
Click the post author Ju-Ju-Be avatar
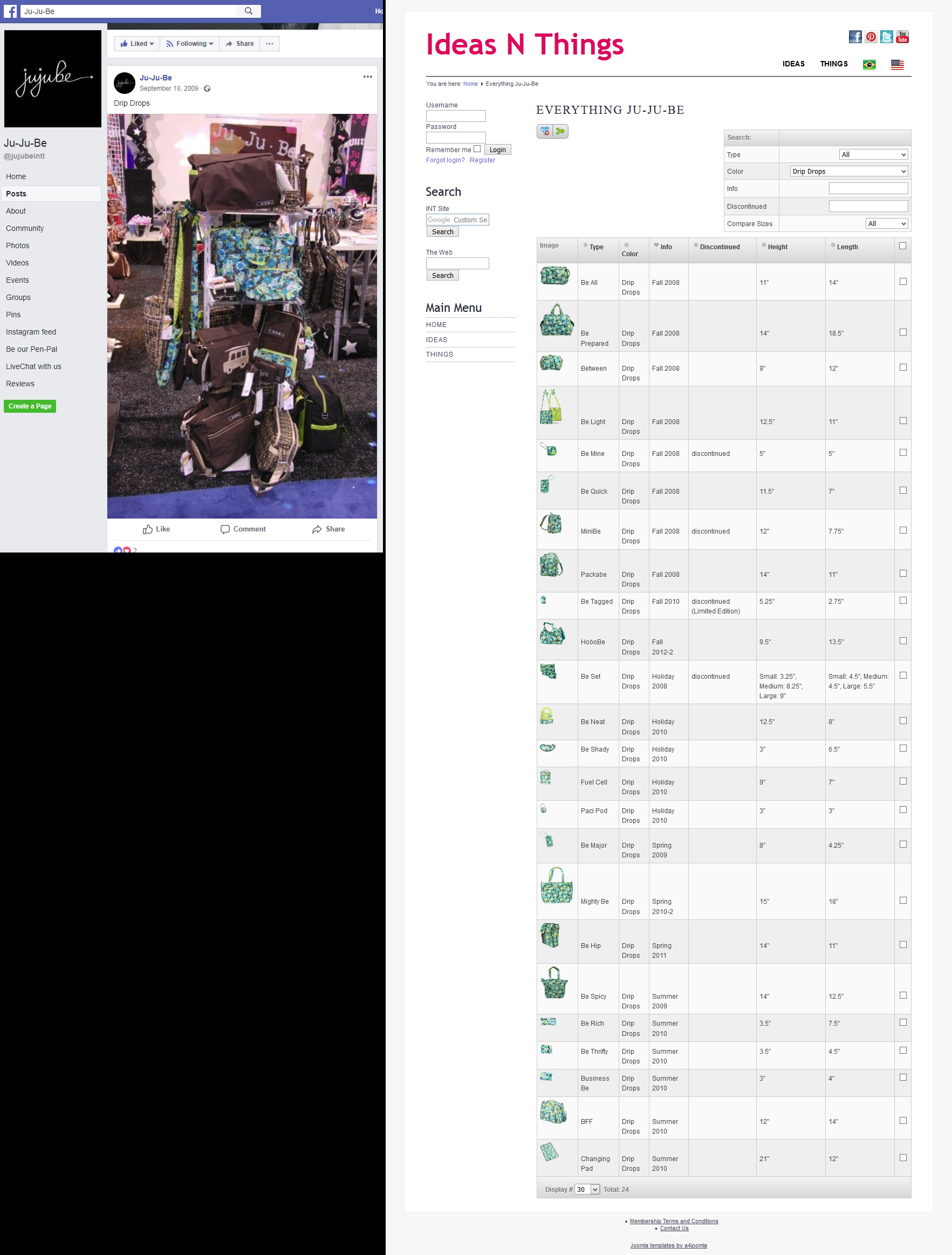coord(124,83)
